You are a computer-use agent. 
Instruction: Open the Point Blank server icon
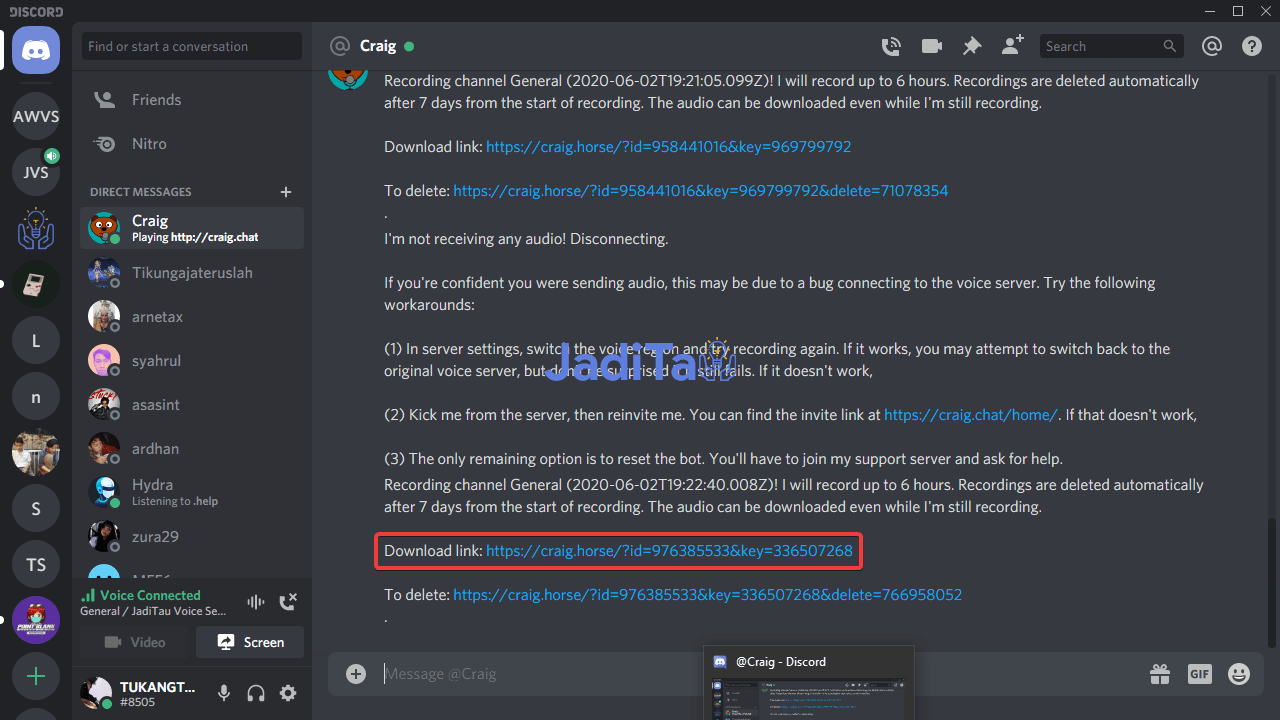[36, 620]
